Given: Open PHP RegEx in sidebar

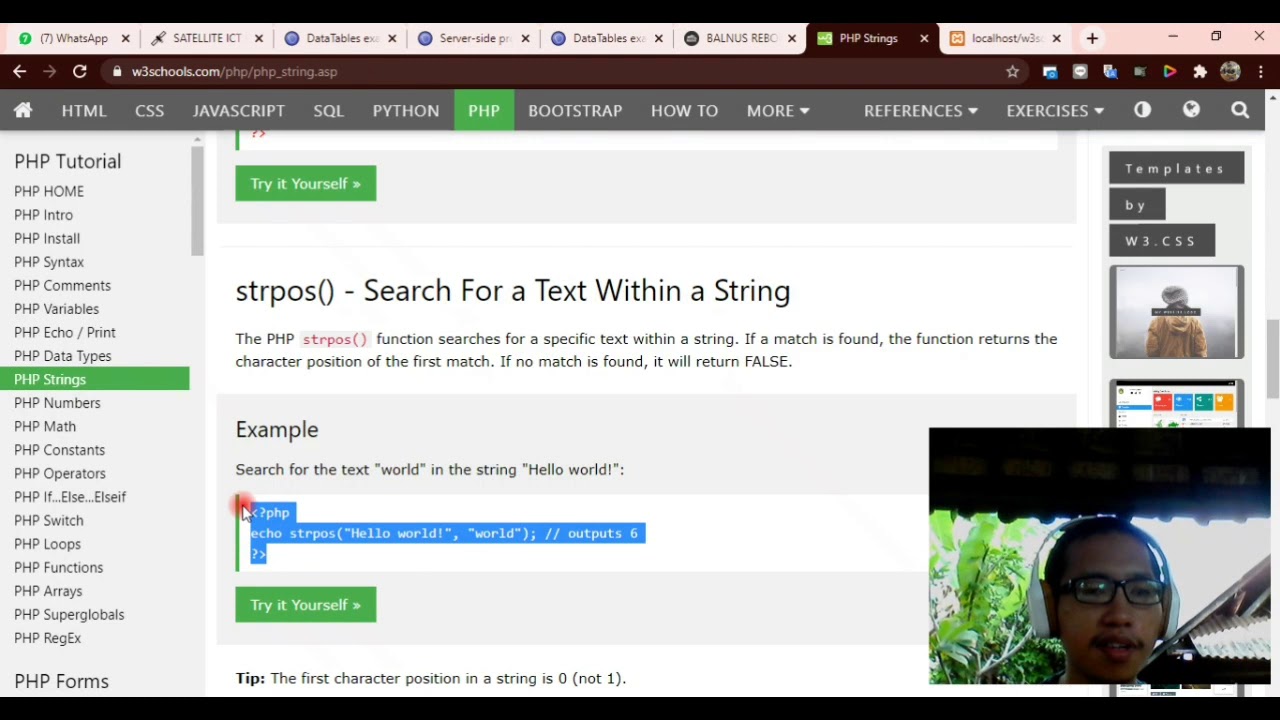Looking at the screenshot, I should pos(47,638).
